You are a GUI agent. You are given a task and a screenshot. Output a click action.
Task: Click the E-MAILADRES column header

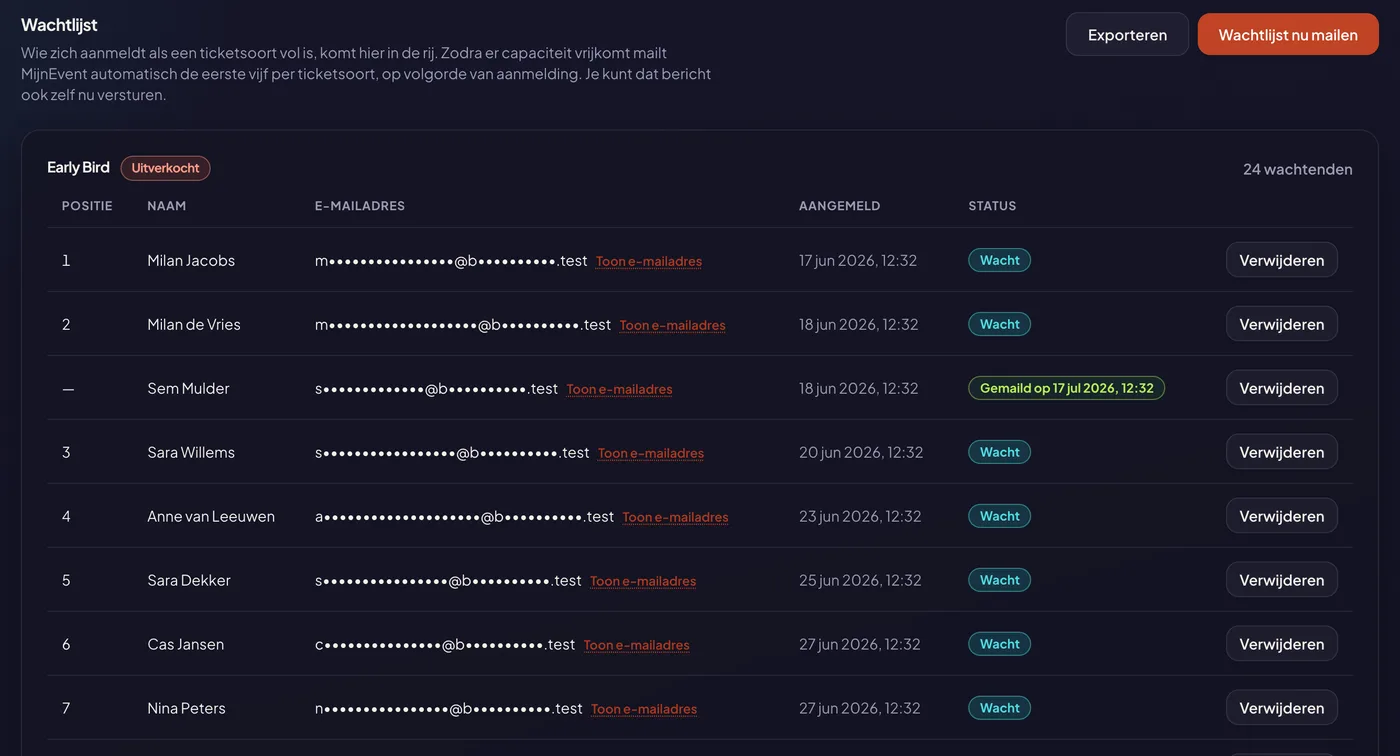360,206
